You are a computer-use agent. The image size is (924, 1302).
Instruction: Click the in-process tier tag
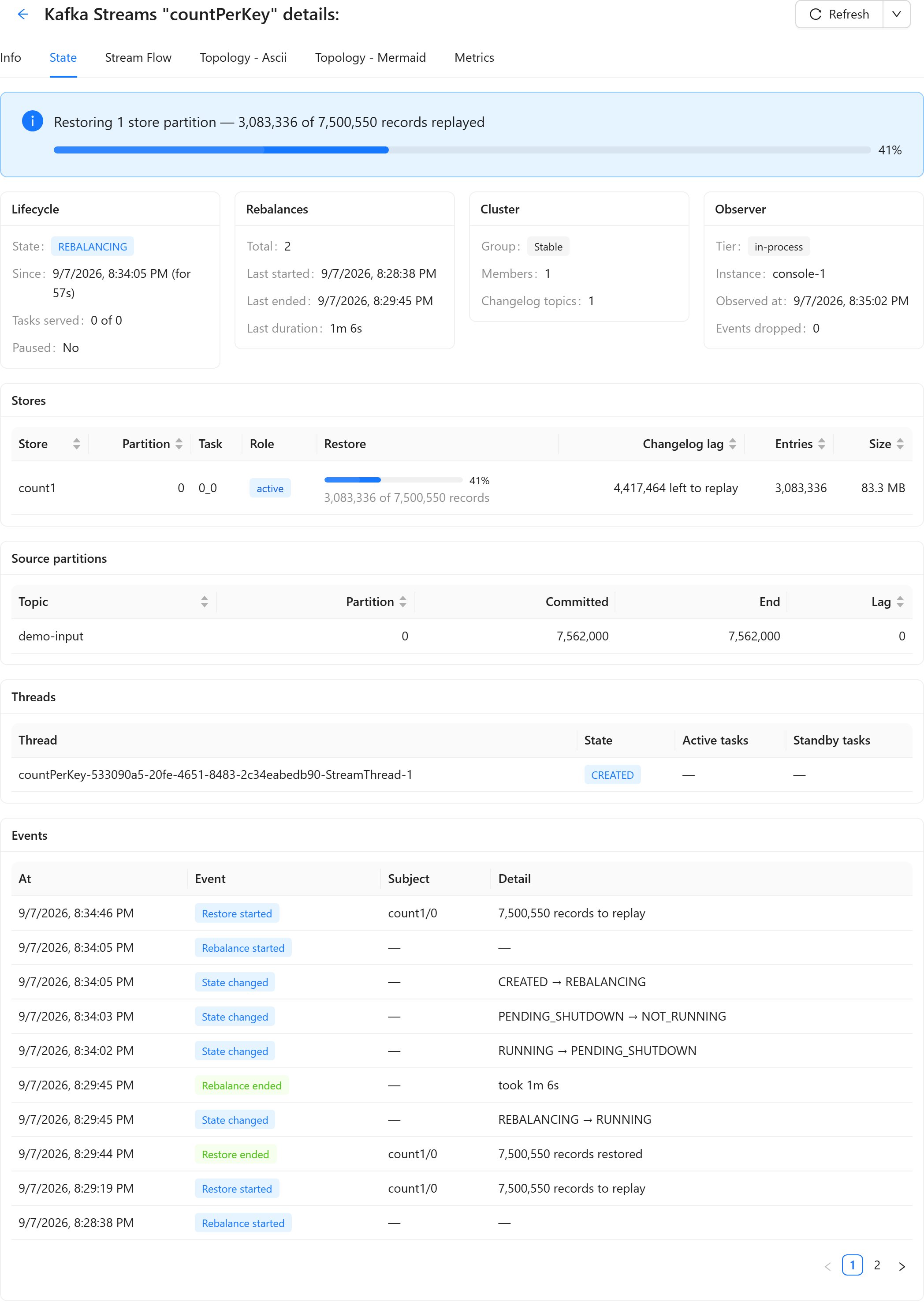point(779,247)
